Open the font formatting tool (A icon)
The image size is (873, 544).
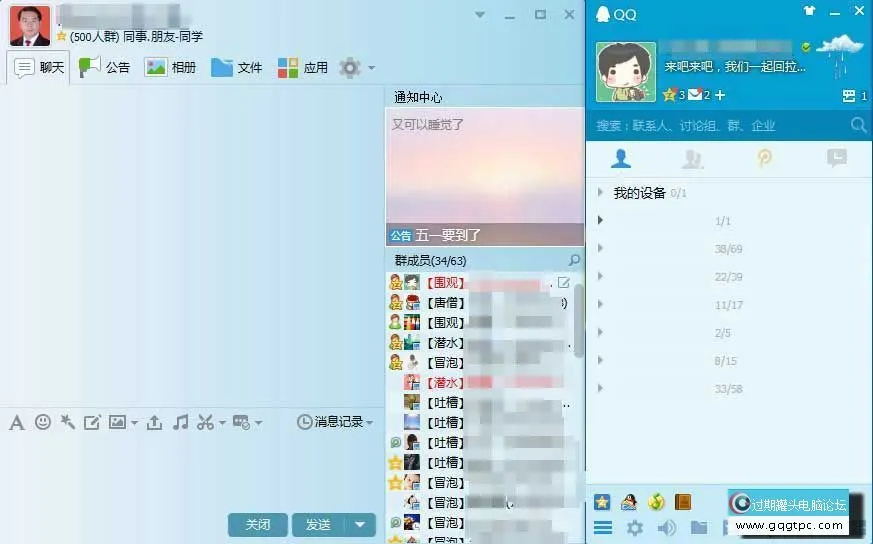point(17,423)
